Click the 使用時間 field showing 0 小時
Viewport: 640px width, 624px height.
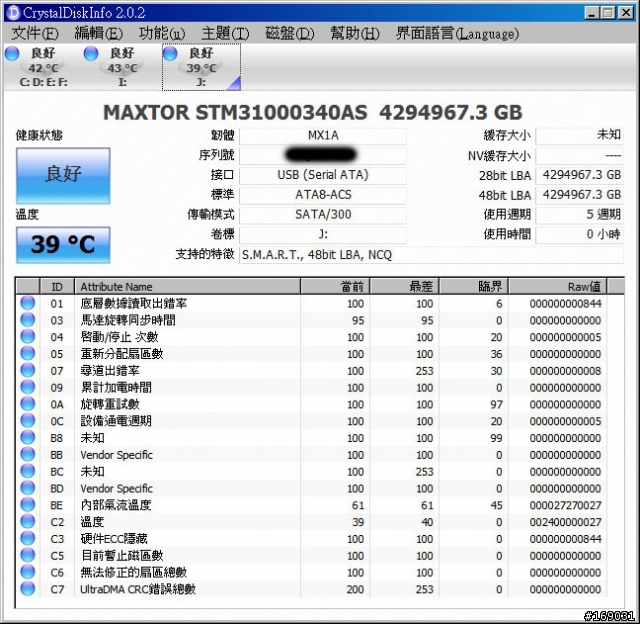[580, 235]
